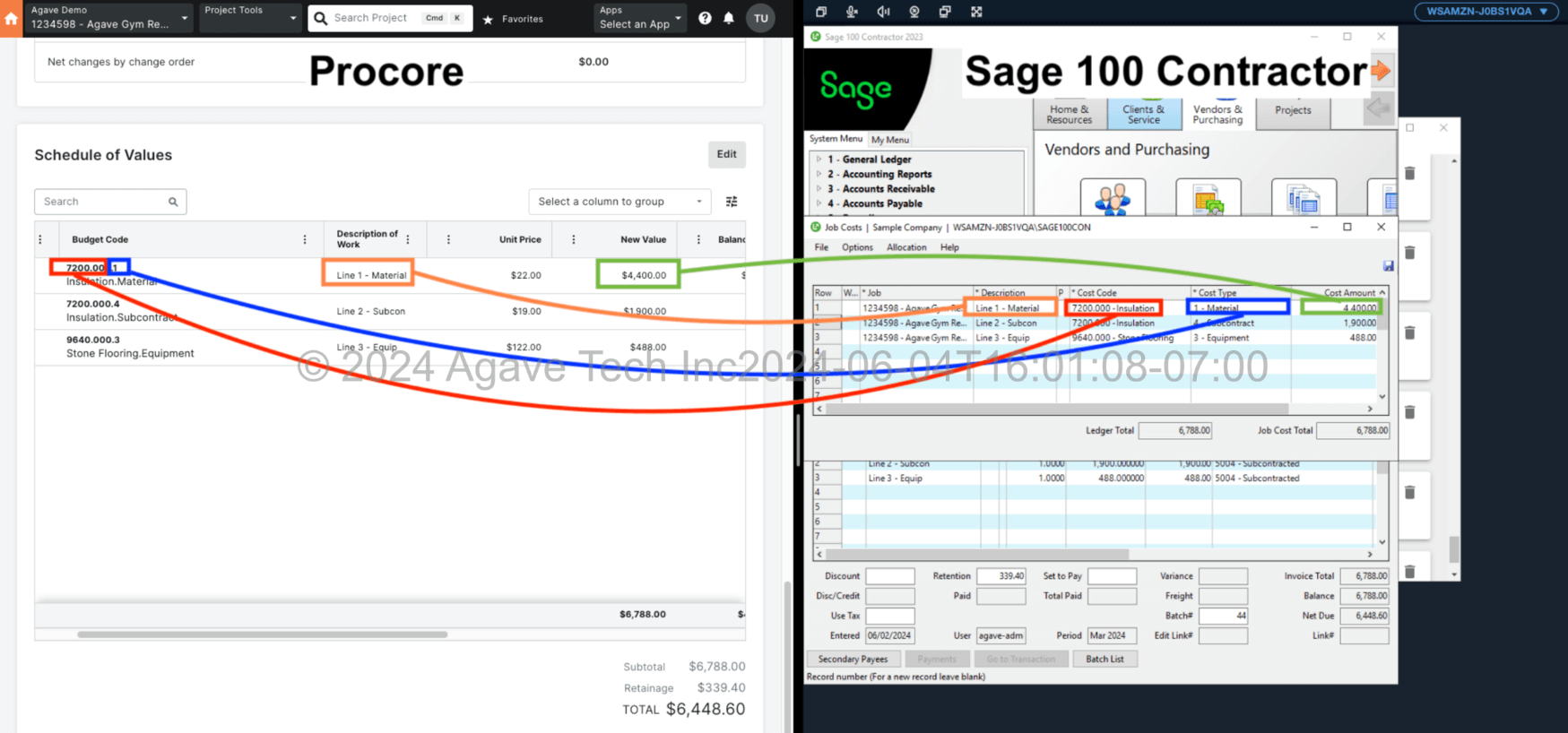Open the three-dot options menu left of Balance

click(x=698, y=239)
